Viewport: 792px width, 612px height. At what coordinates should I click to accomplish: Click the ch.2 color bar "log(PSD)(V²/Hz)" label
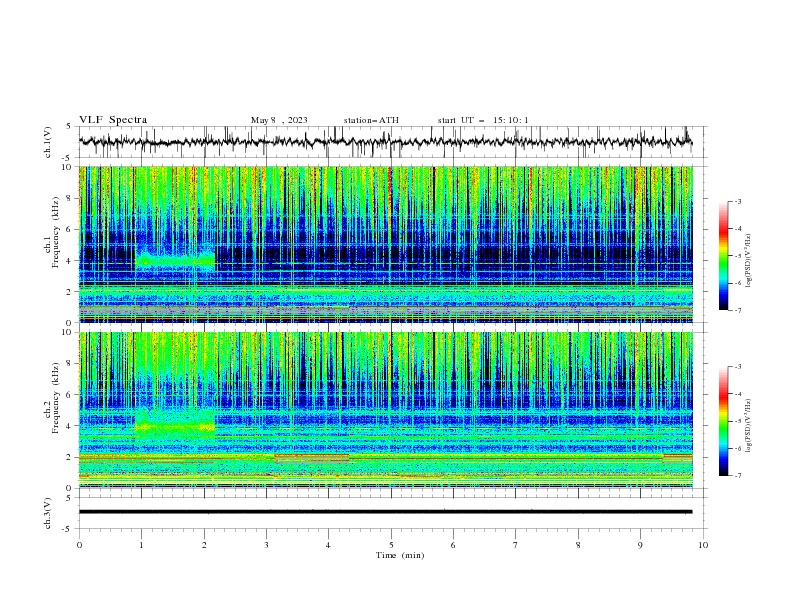[749, 425]
